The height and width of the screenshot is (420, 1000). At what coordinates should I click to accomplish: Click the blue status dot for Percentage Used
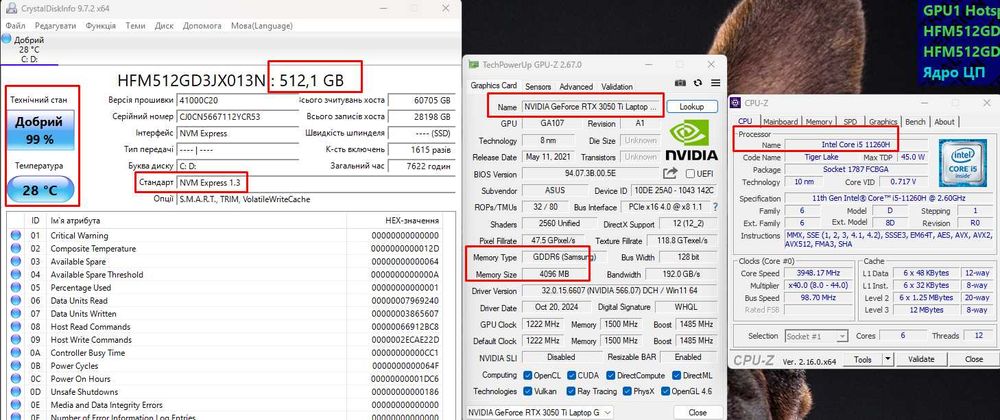click(x=16, y=287)
